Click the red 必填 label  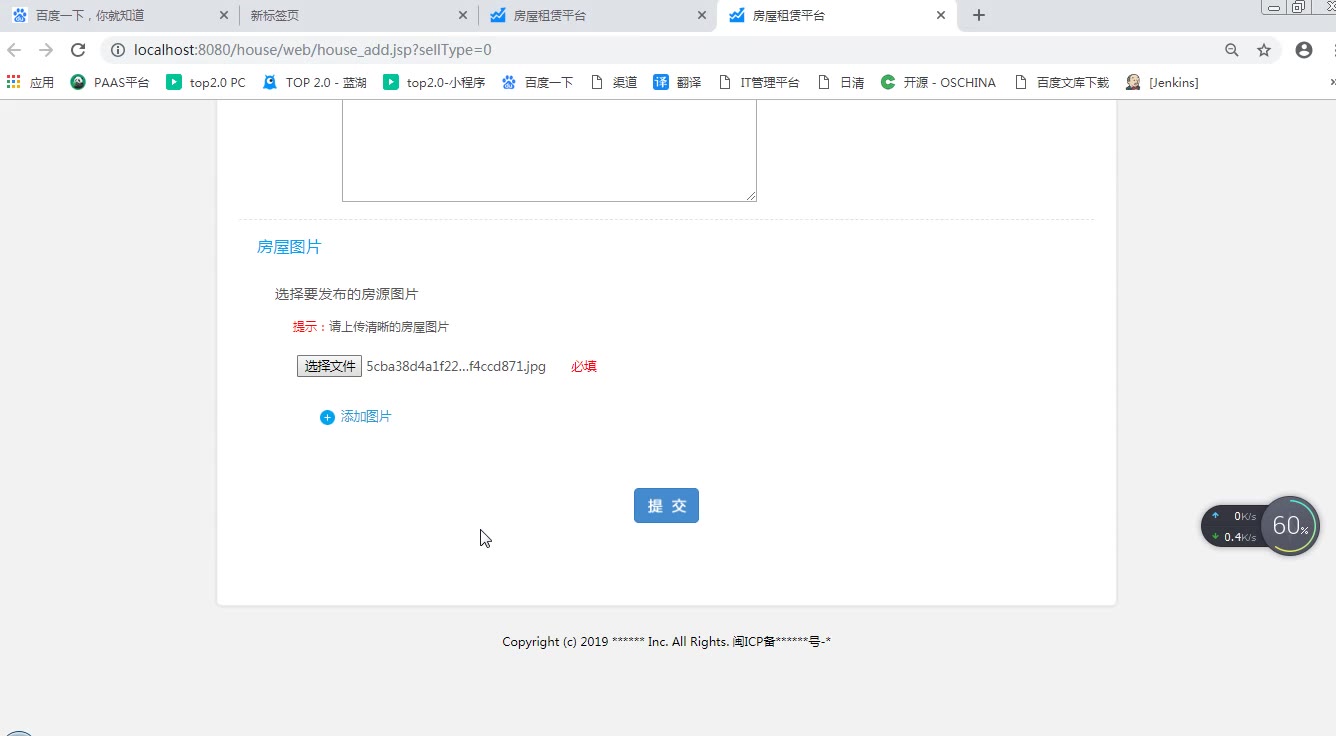(584, 367)
